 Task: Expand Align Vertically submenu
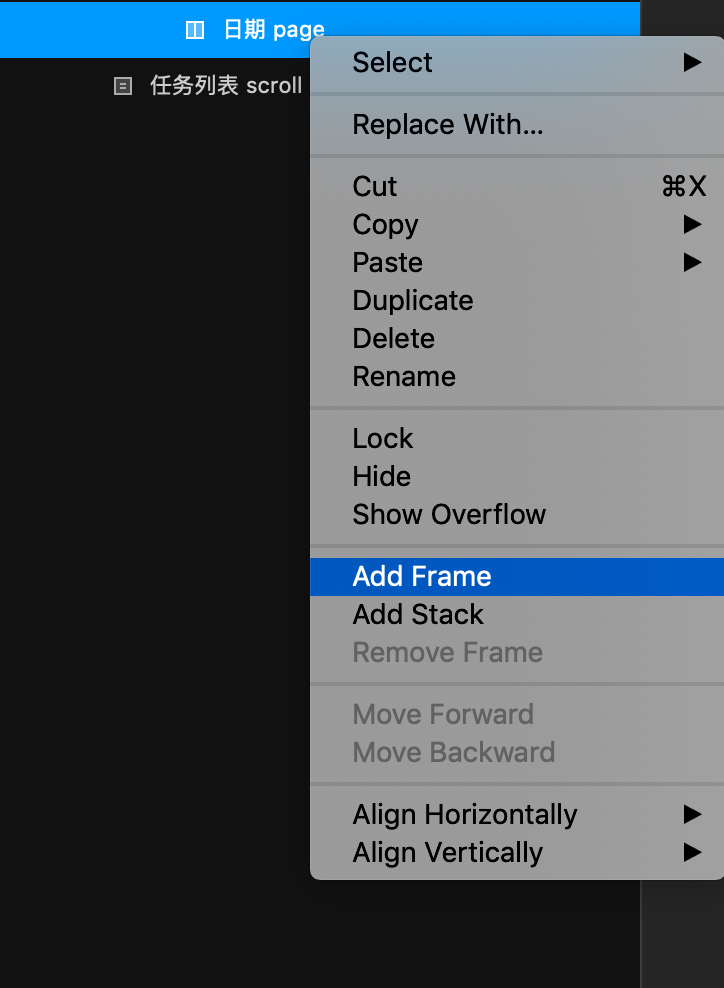click(x=692, y=852)
